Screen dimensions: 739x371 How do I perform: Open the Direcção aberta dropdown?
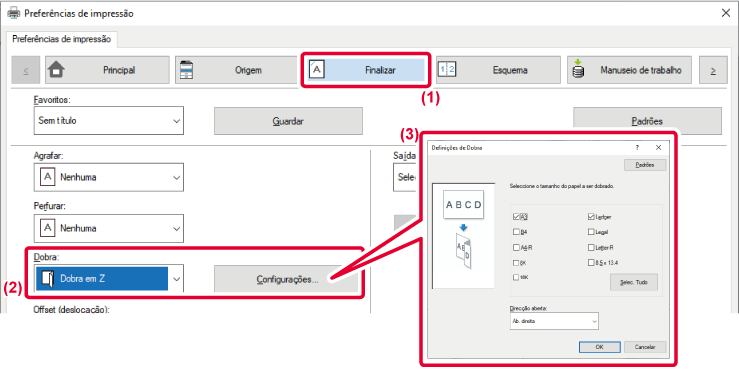(x=553, y=321)
